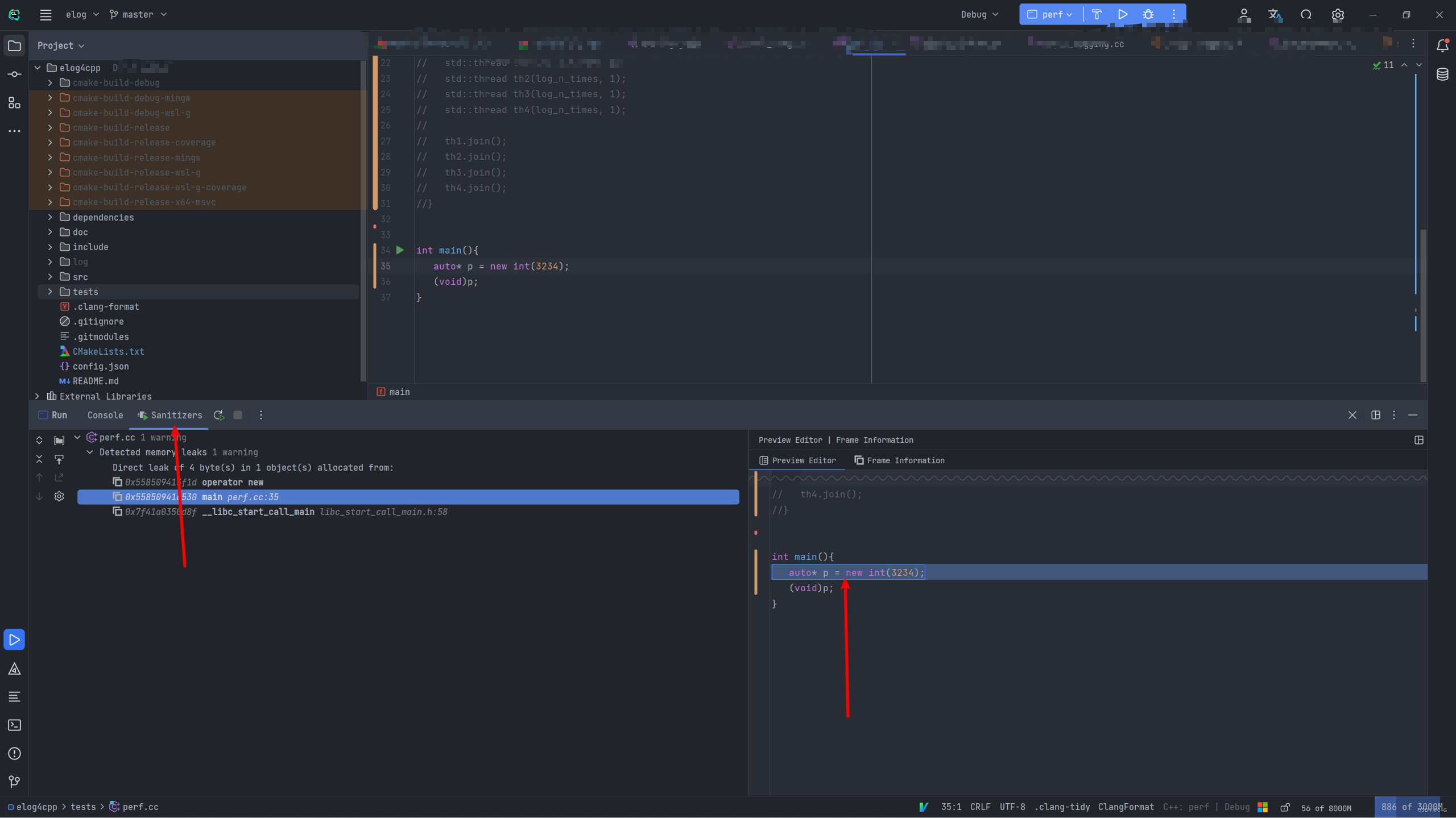Viewport: 1456px width, 818px height.
Task: Click the ClangFormat status bar widget
Action: click(1126, 807)
